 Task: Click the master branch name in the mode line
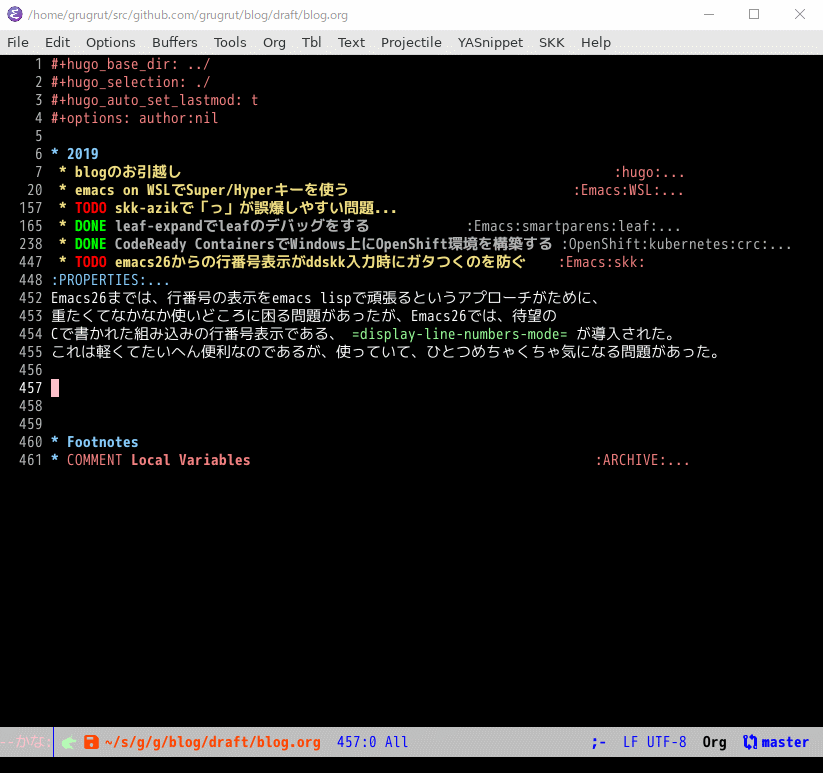click(x=785, y=742)
